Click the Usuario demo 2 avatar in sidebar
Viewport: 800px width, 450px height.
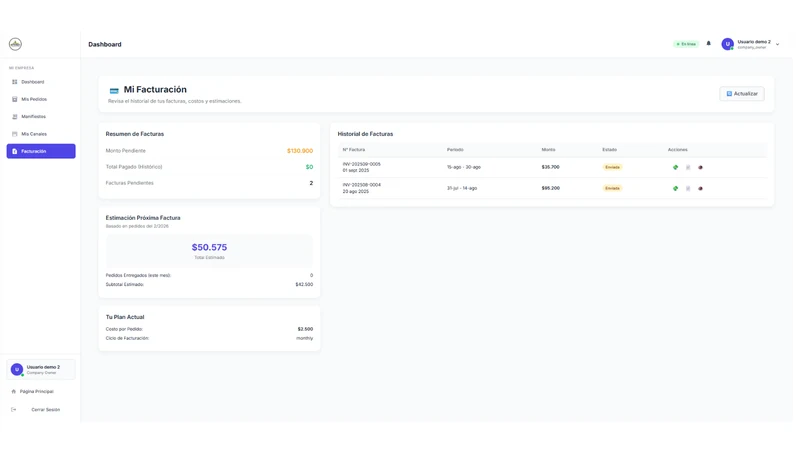pyautogui.click(x=17, y=369)
